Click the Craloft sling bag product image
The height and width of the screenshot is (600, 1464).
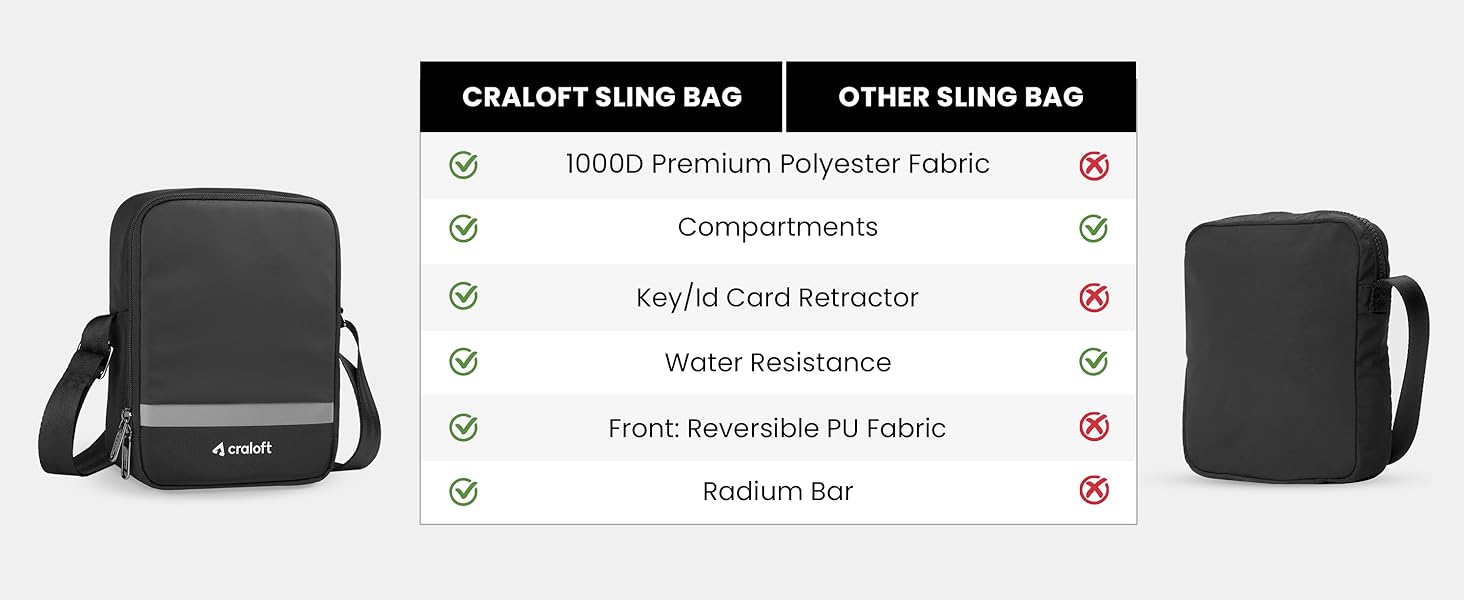pyautogui.click(x=210, y=340)
